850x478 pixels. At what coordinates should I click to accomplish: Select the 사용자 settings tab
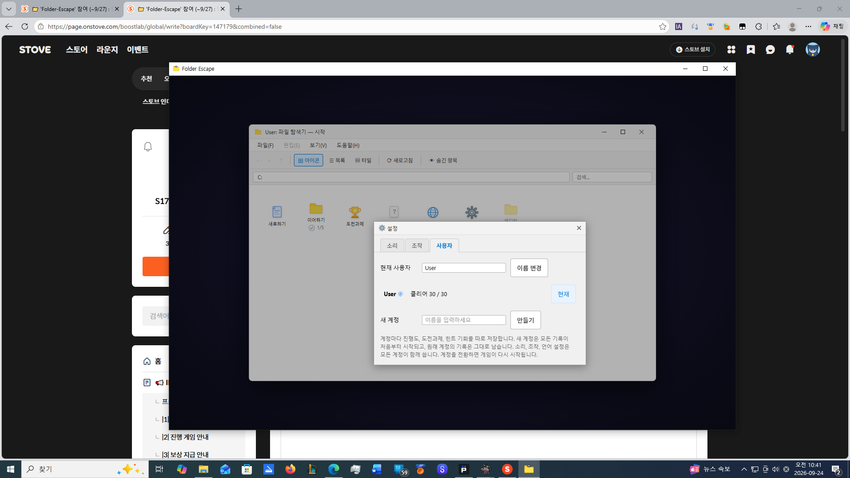click(444, 246)
